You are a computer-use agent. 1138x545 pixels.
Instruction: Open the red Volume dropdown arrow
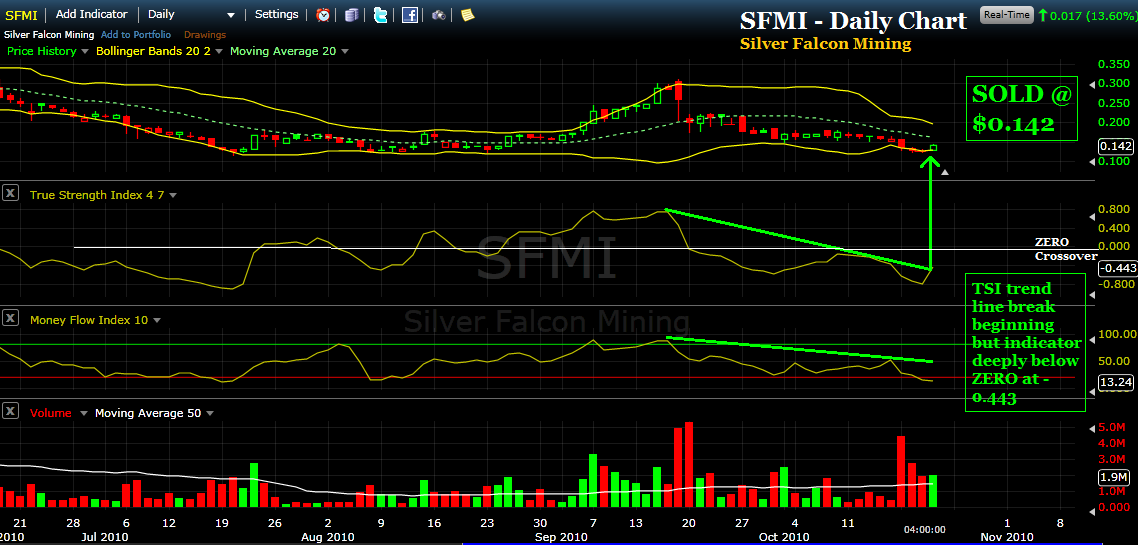coord(83,413)
